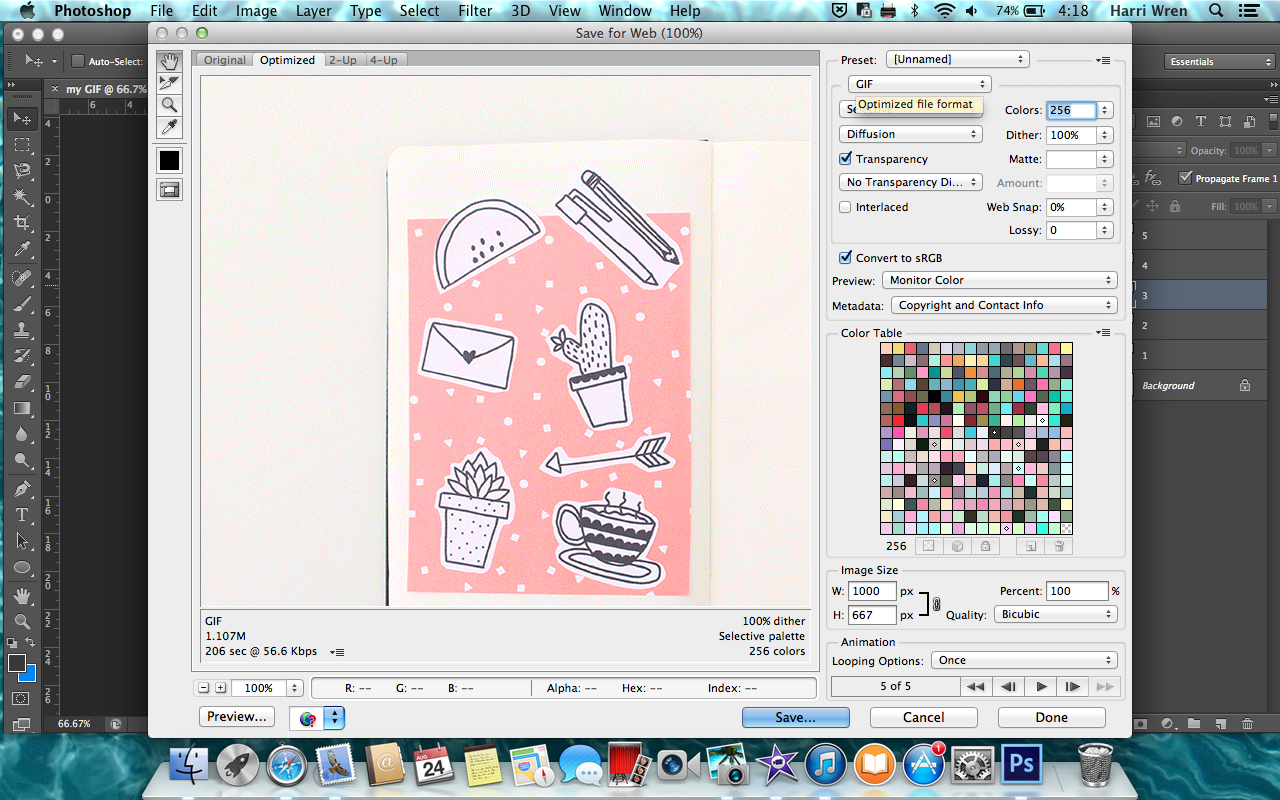This screenshot has height=800, width=1280.
Task: Open Safari from the Dock
Action: pyautogui.click(x=287, y=766)
